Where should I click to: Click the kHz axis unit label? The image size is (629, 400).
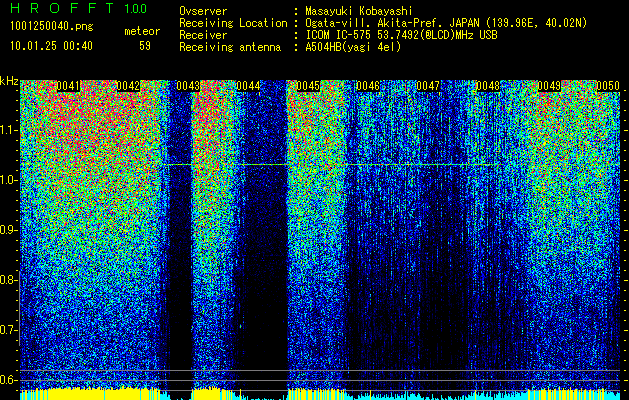click(x=9, y=81)
